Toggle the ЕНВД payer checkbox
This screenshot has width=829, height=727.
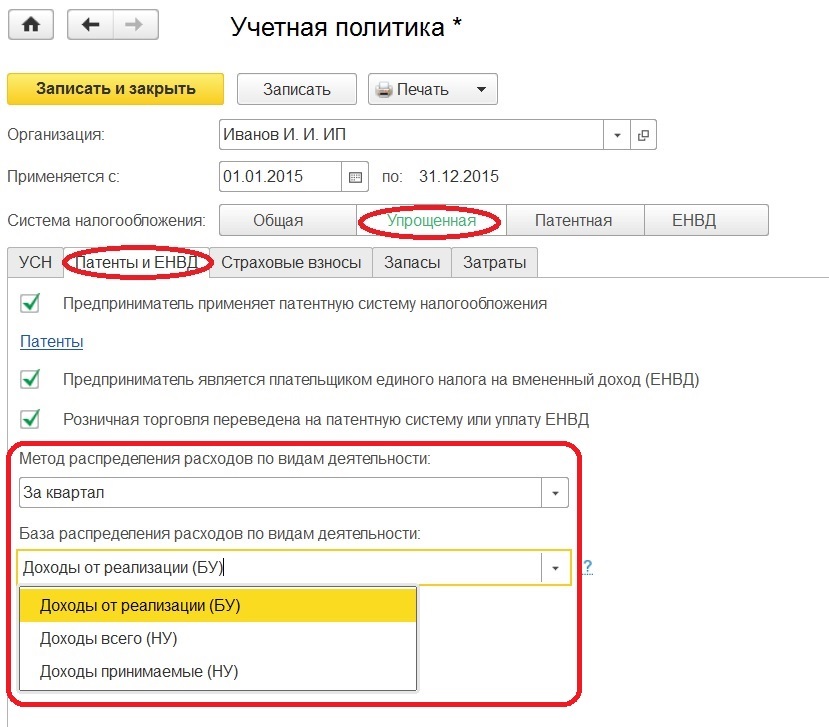pos(30,379)
